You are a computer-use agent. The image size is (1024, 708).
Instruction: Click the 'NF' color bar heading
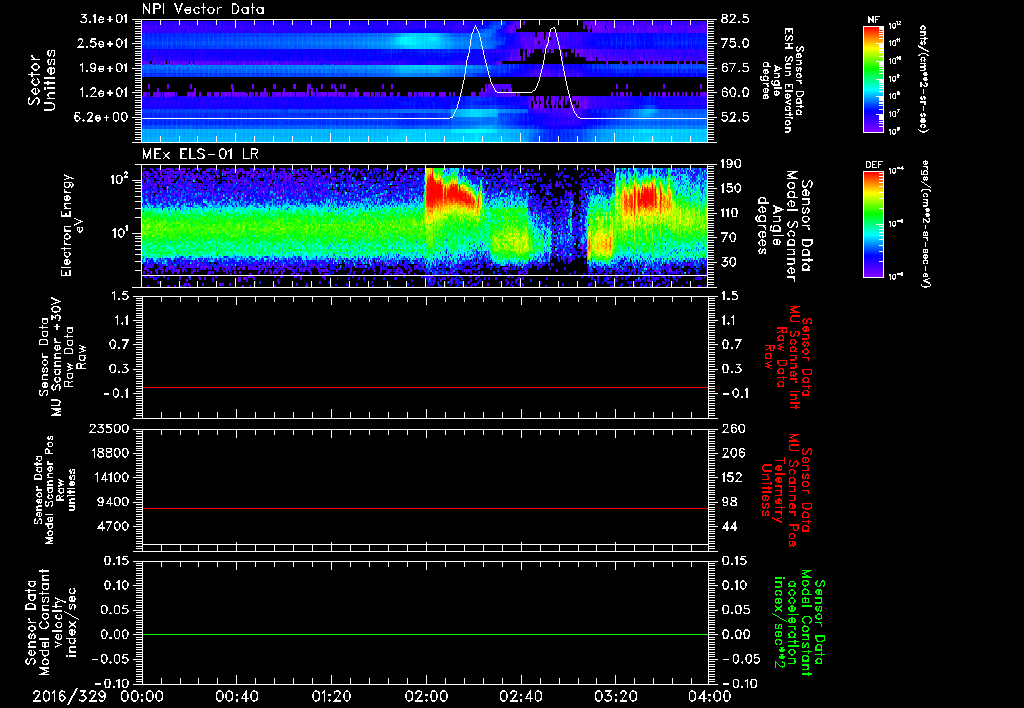[x=874, y=20]
